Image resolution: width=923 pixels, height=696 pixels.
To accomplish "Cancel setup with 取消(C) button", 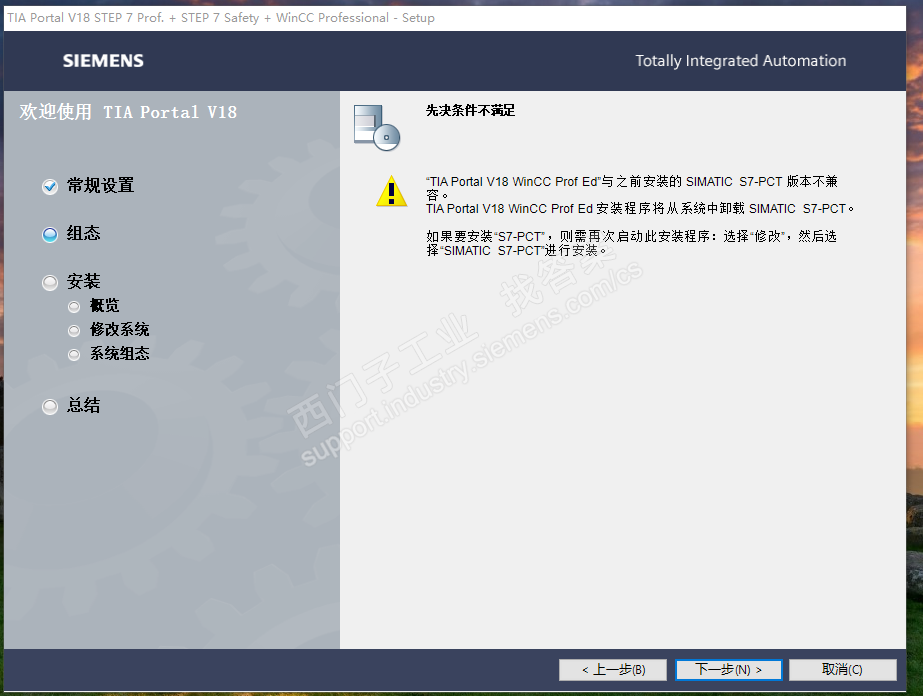I will point(842,670).
